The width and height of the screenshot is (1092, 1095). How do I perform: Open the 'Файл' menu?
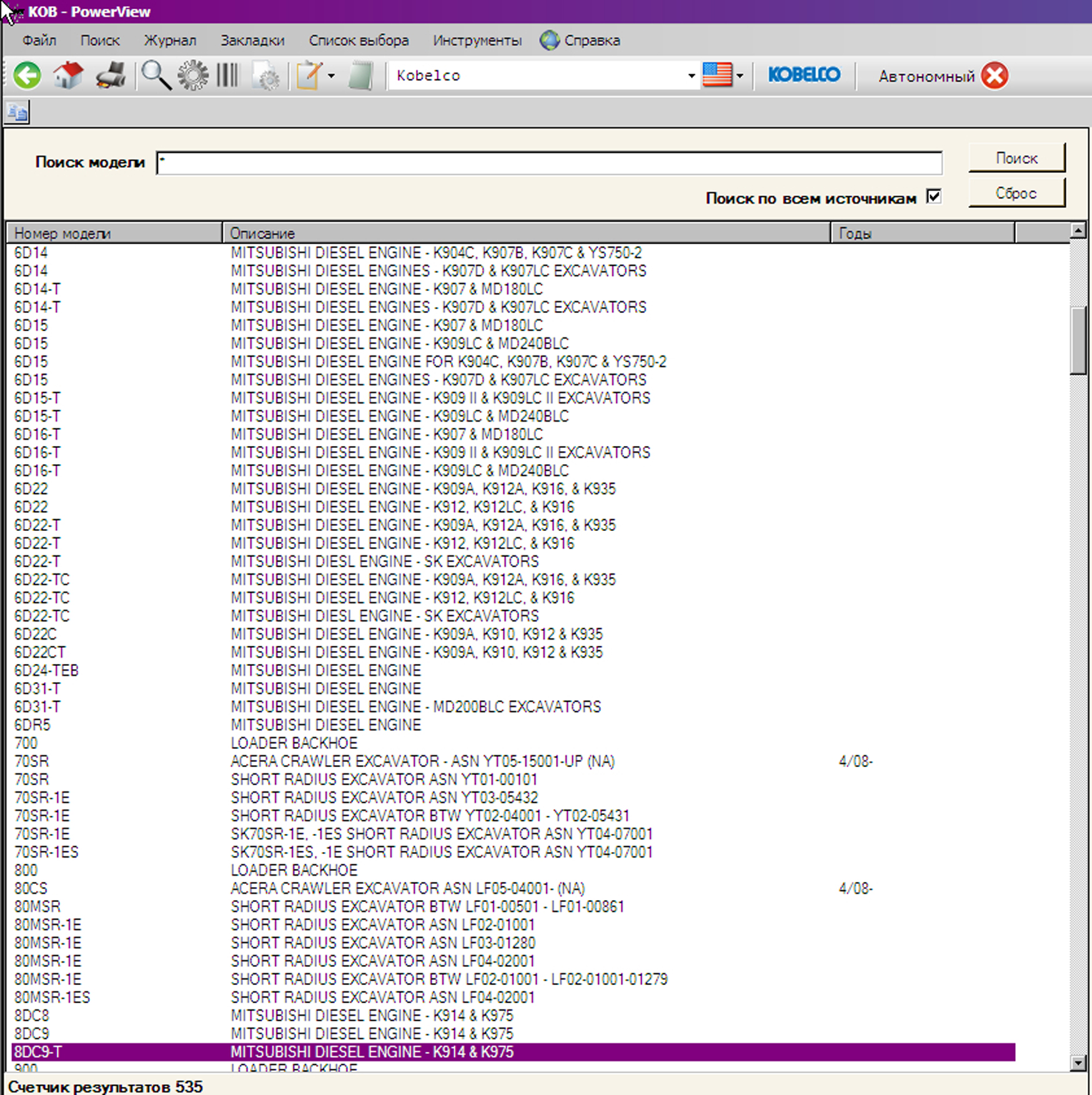click(39, 41)
